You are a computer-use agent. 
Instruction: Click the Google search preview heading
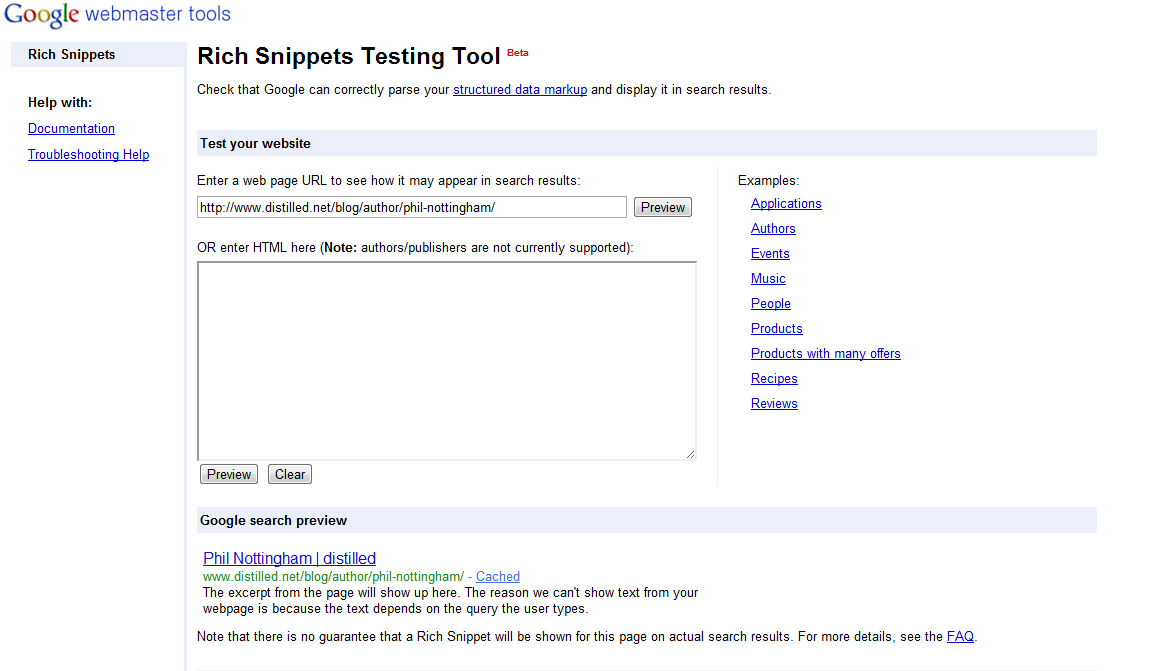tap(273, 520)
